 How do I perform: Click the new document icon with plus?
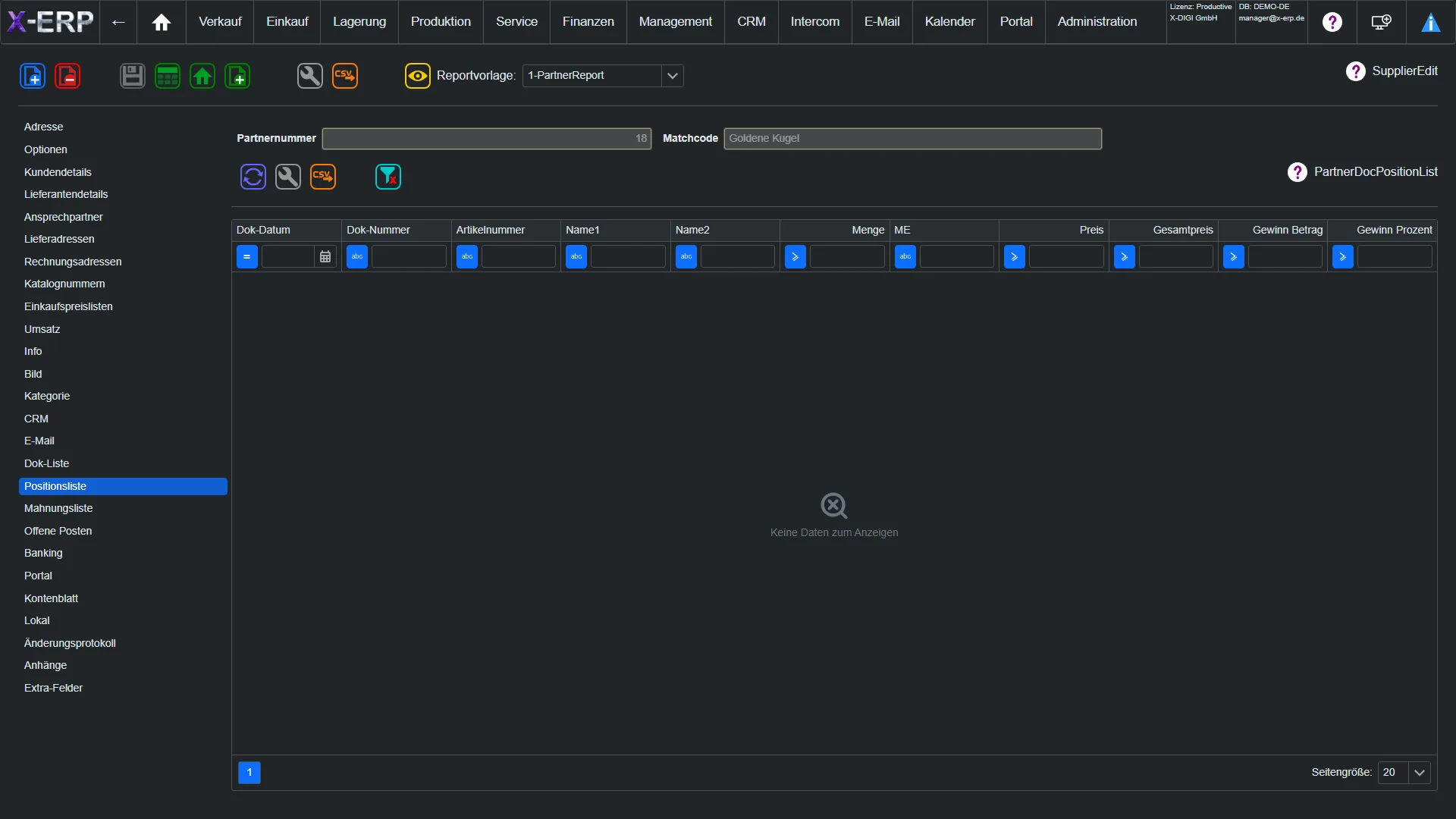[33, 76]
